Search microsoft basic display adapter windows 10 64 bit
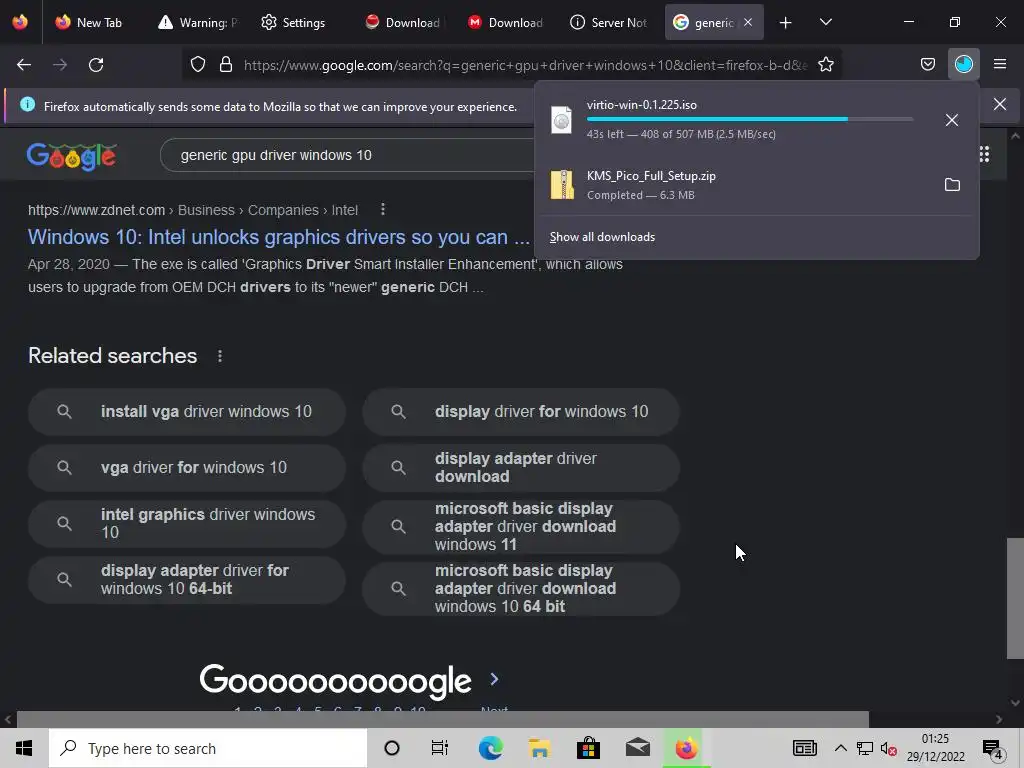This screenshot has height=768, width=1024. point(521,588)
